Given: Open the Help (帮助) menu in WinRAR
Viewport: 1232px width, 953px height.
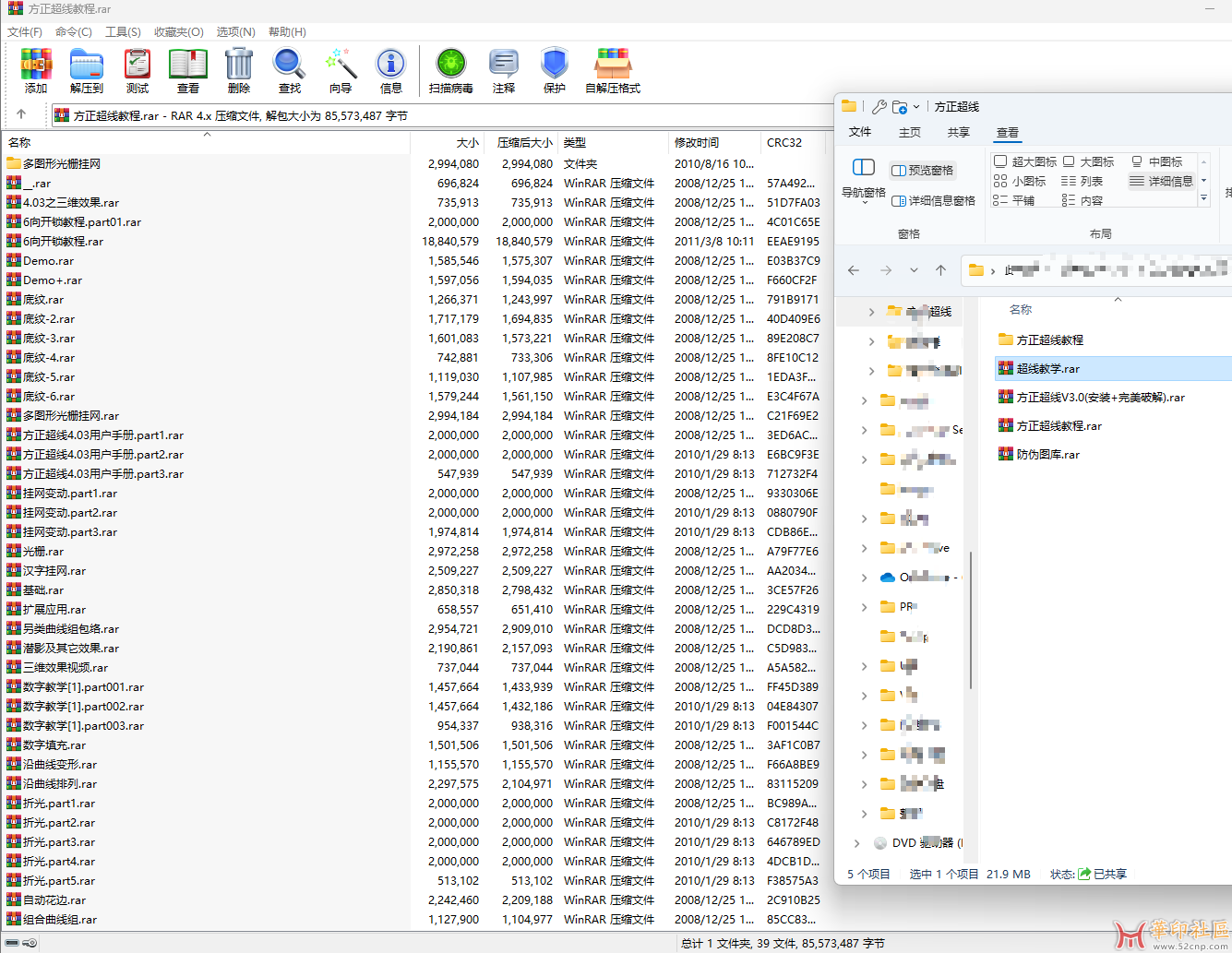Looking at the screenshot, I should pos(287,31).
